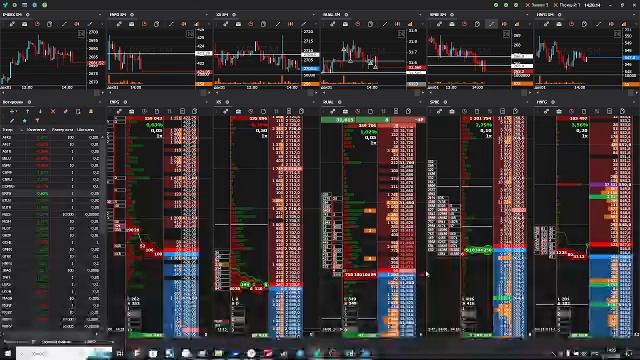Viewport: 640px width, 360px height.
Task: Click the link-group icon in IMOEX chart toolbar
Action: (x=12, y=24)
